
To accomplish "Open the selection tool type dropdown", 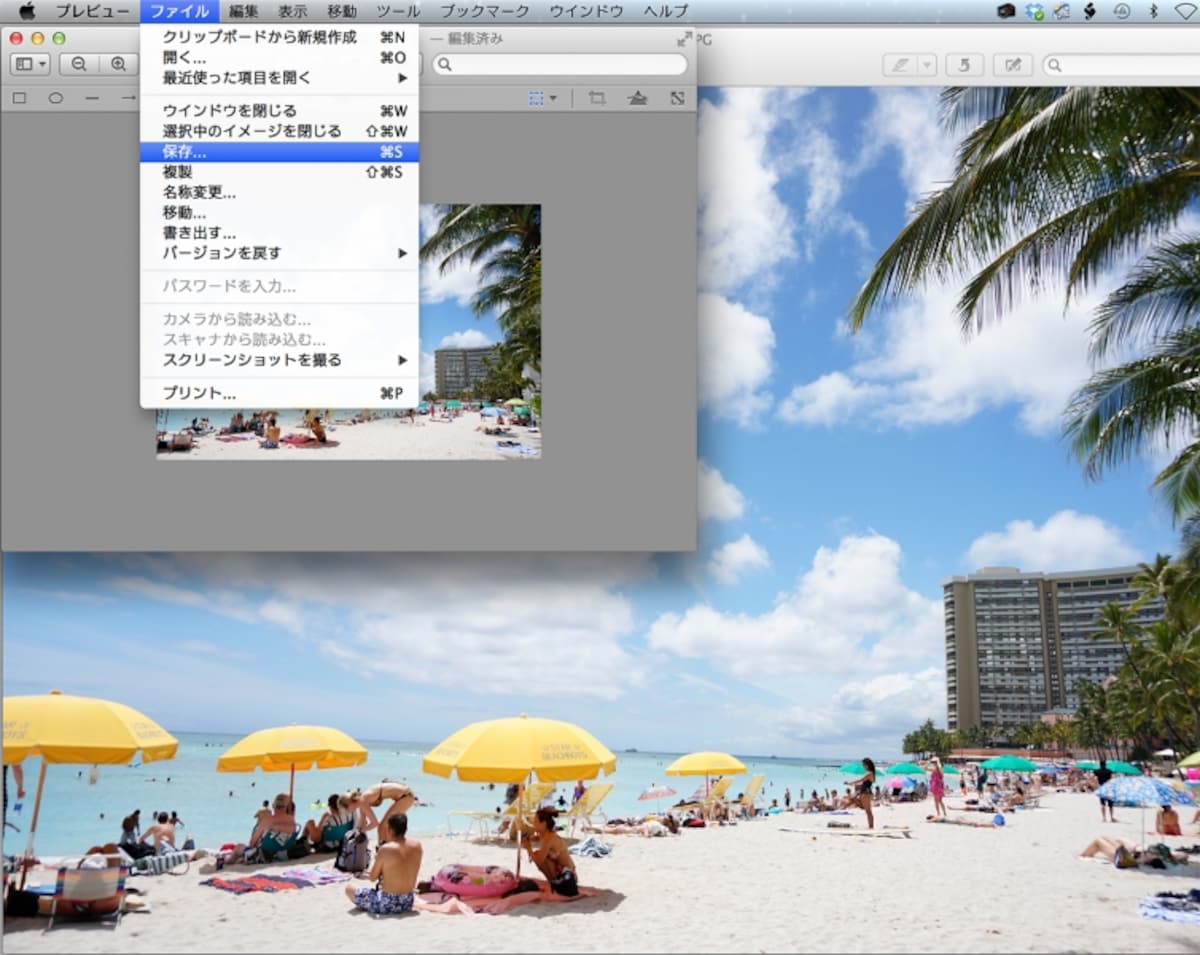I will [542, 98].
